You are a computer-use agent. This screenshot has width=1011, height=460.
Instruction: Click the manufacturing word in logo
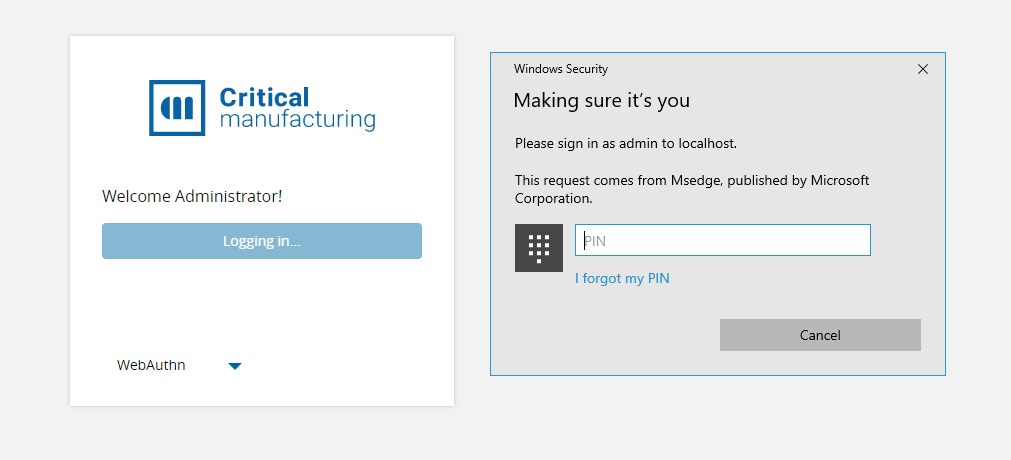[297, 120]
